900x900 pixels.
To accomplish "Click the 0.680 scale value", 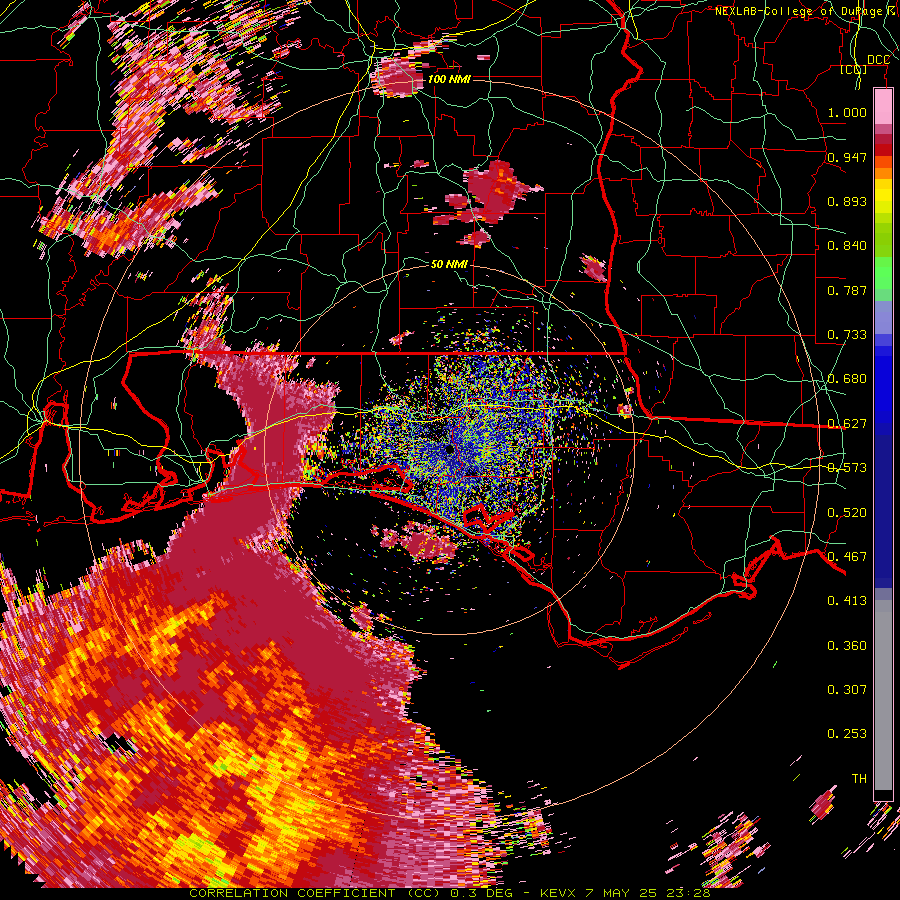I will point(847,379).
